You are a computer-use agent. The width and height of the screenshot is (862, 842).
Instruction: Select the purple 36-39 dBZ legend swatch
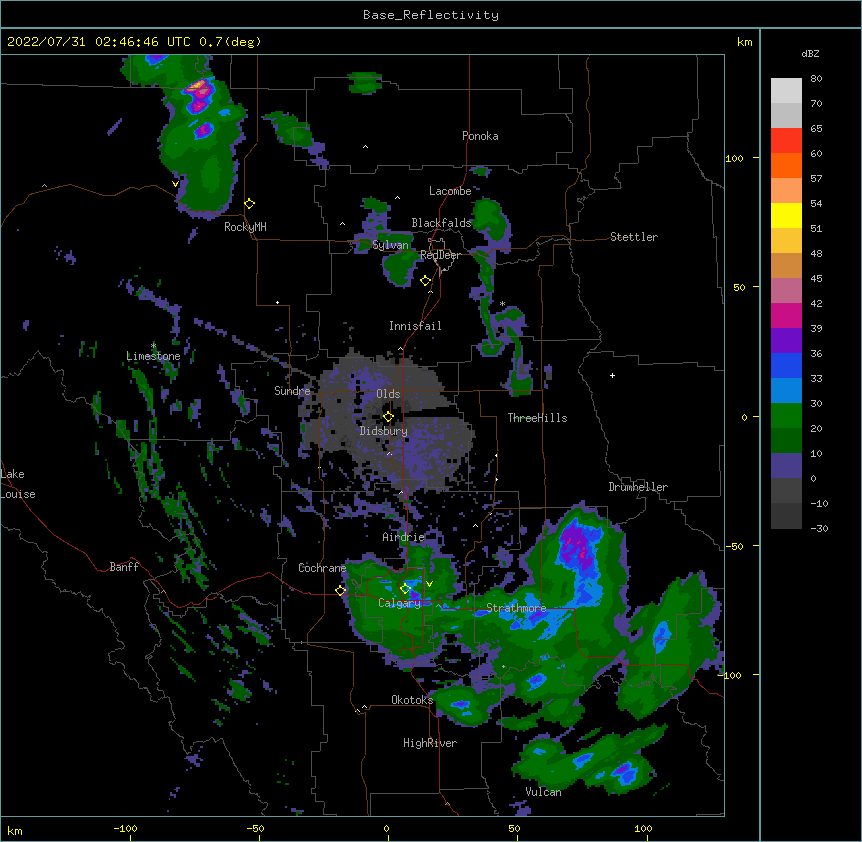[x=786, y=340]
